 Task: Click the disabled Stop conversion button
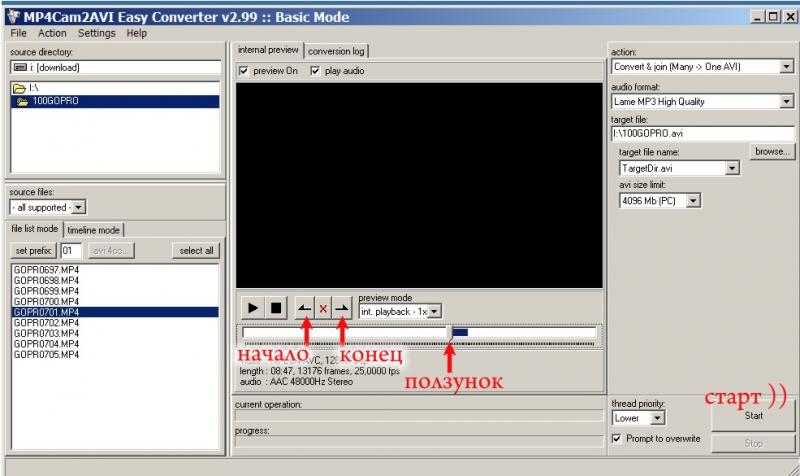(753, 443)
